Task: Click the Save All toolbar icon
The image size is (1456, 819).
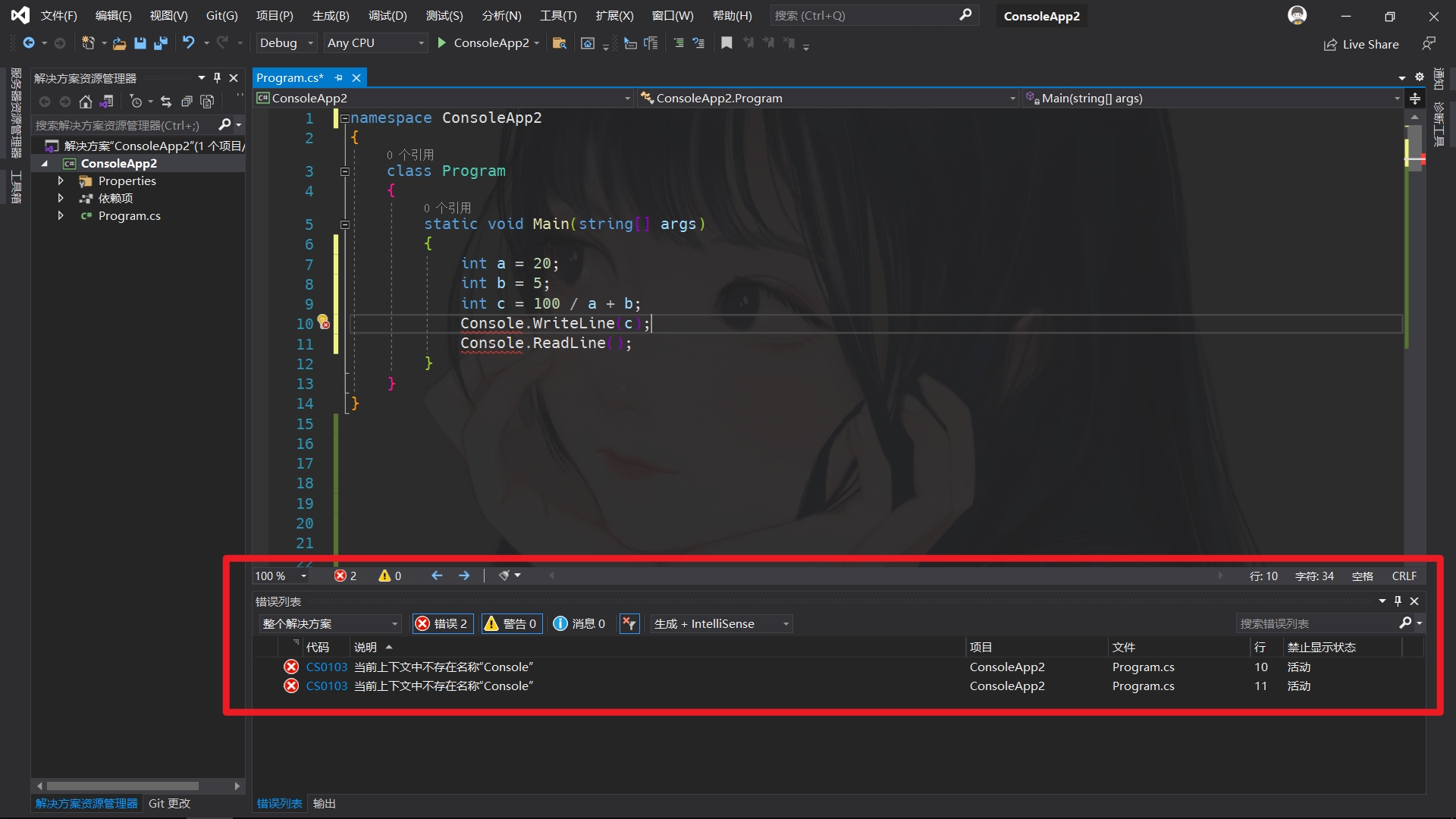Action: click(x=160, y=43)
